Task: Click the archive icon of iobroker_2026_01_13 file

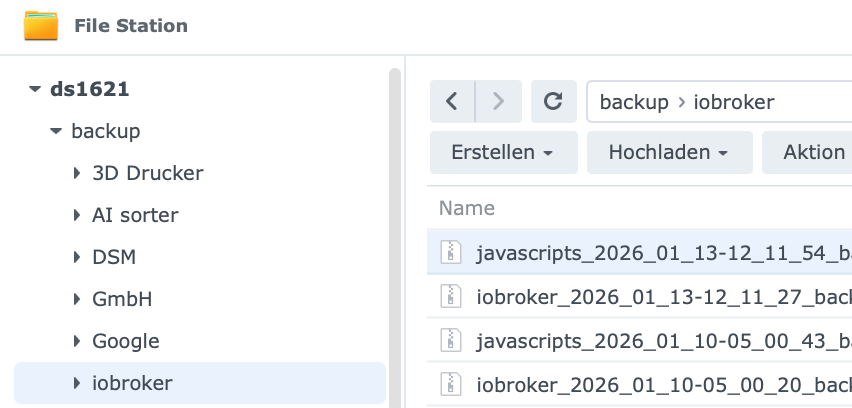Action: click(x=452, y=295)
